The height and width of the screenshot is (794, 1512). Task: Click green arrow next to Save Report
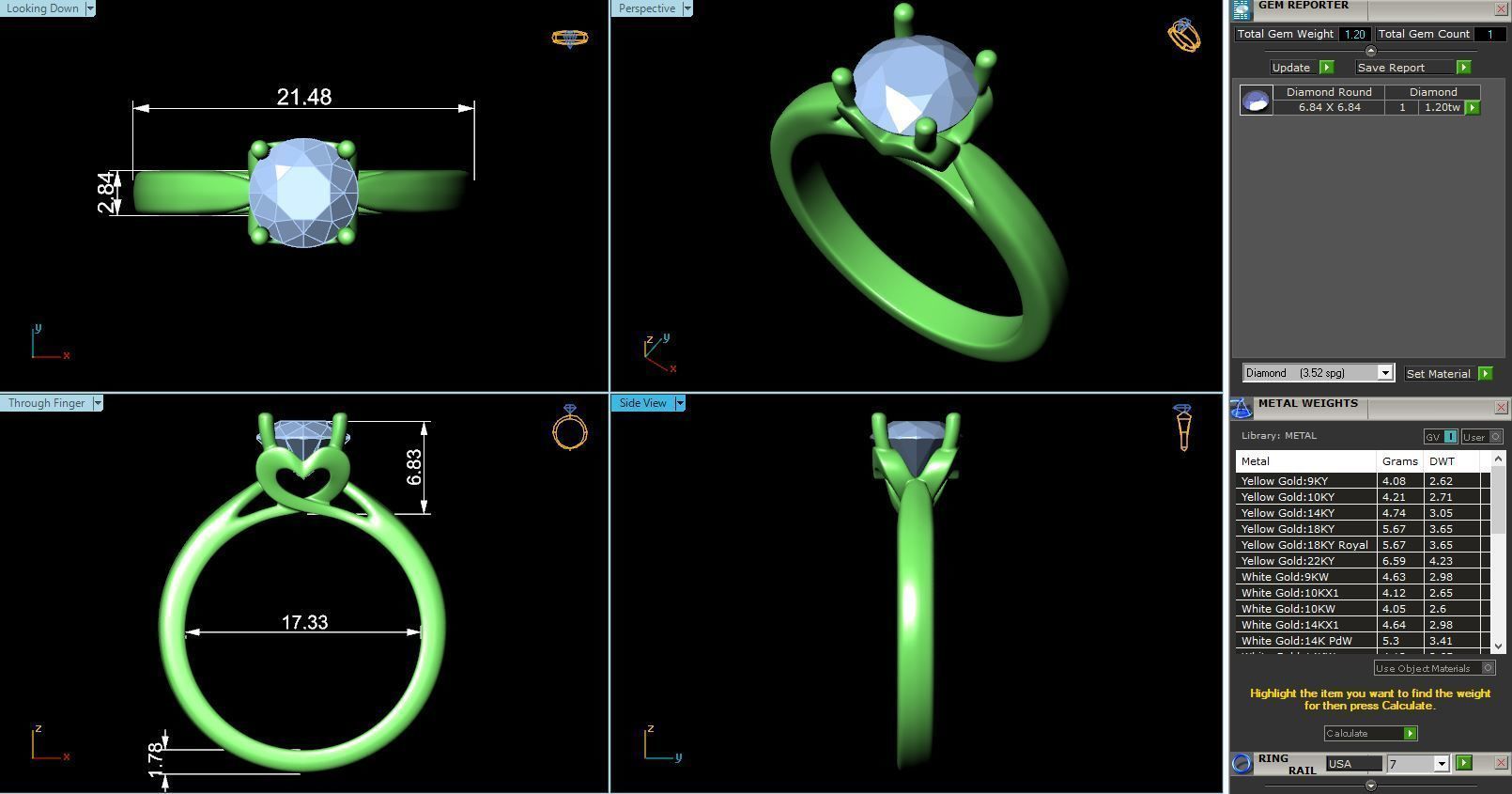tap(1463, 68)
